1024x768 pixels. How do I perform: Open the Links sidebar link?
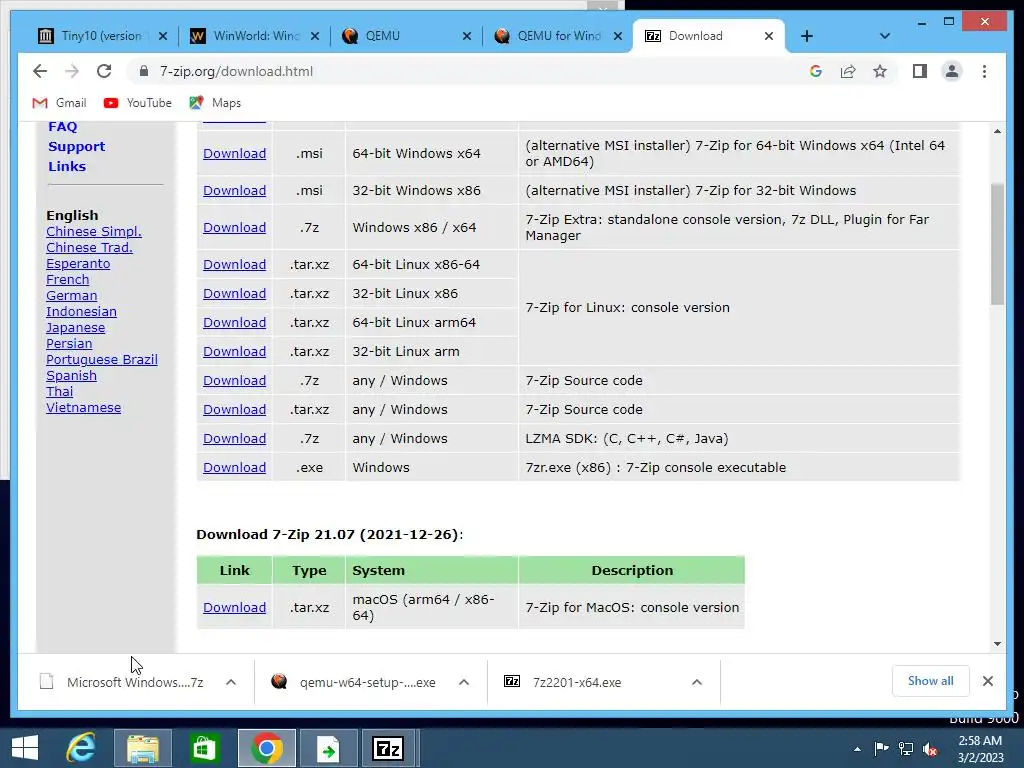(x=67, y=166)
